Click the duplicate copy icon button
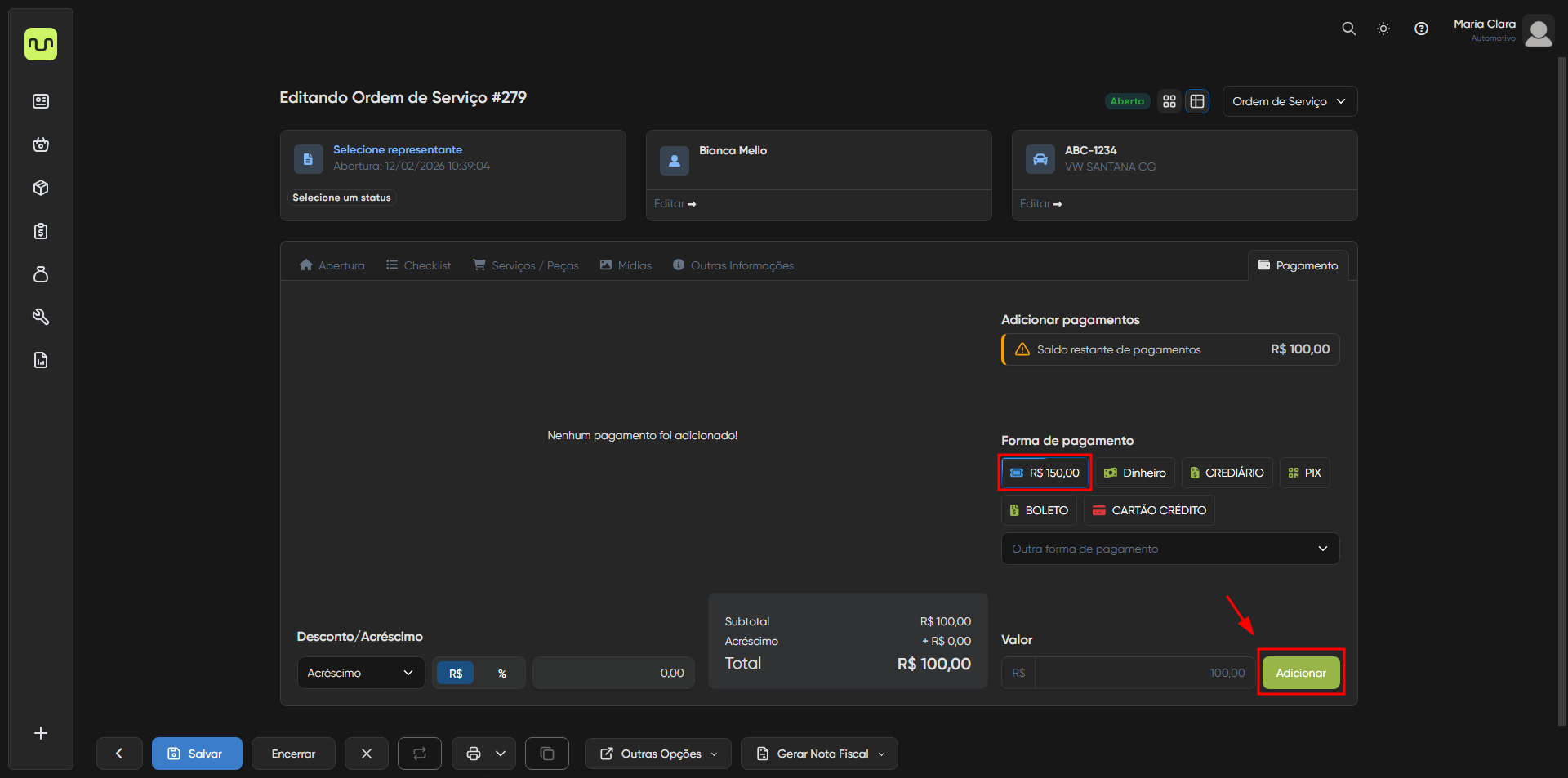This screenshot has width=1568, height=778. tap(547, 754)
